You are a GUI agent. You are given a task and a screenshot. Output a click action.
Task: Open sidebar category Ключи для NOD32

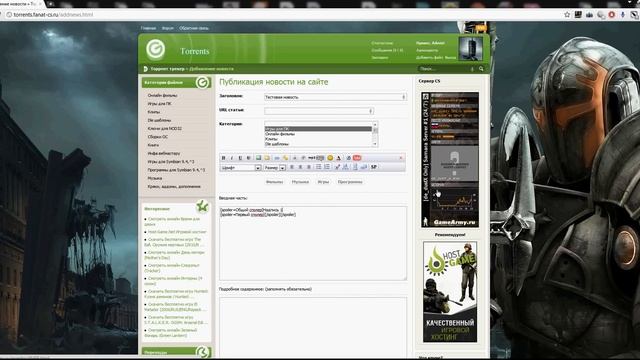coord(164,129)
